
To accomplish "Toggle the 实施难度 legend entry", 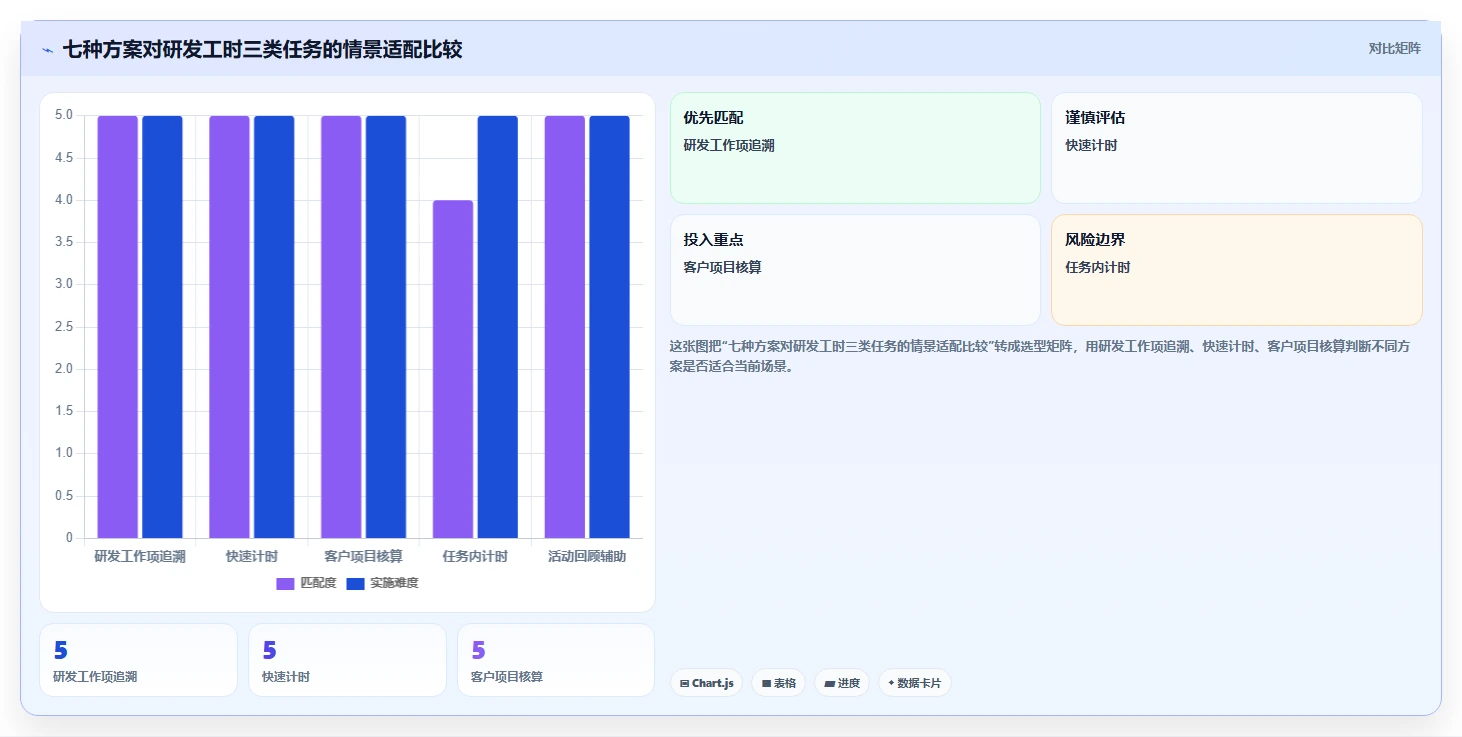I will [x=382, y=583].
